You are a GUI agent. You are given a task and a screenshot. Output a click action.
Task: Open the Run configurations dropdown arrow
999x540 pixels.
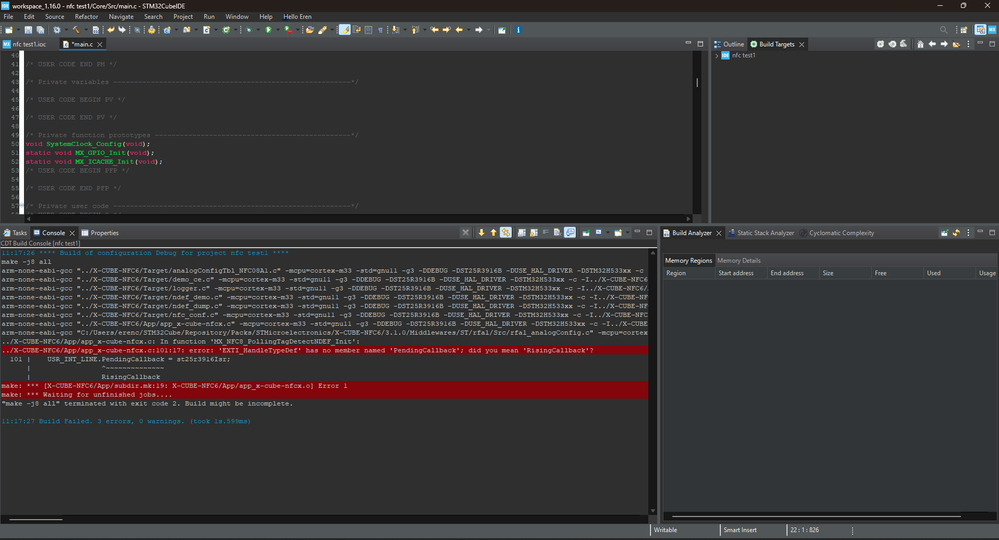point(278,30)
